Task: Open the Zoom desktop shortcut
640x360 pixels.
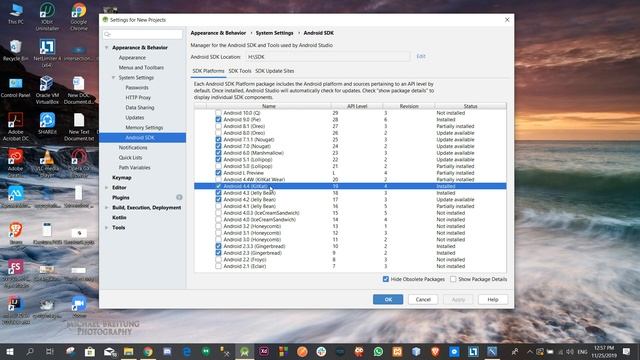Action: 79,307
